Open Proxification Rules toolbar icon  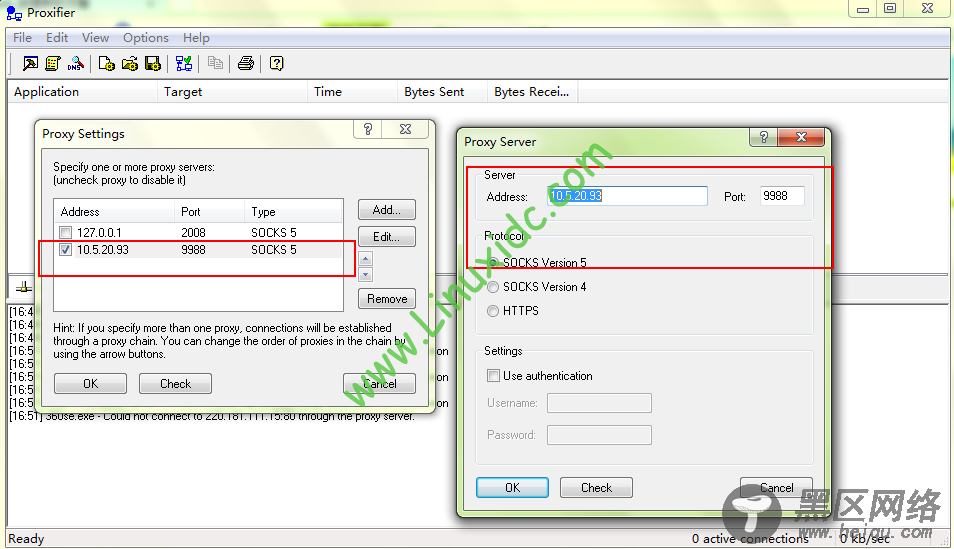tap(53, 63)
